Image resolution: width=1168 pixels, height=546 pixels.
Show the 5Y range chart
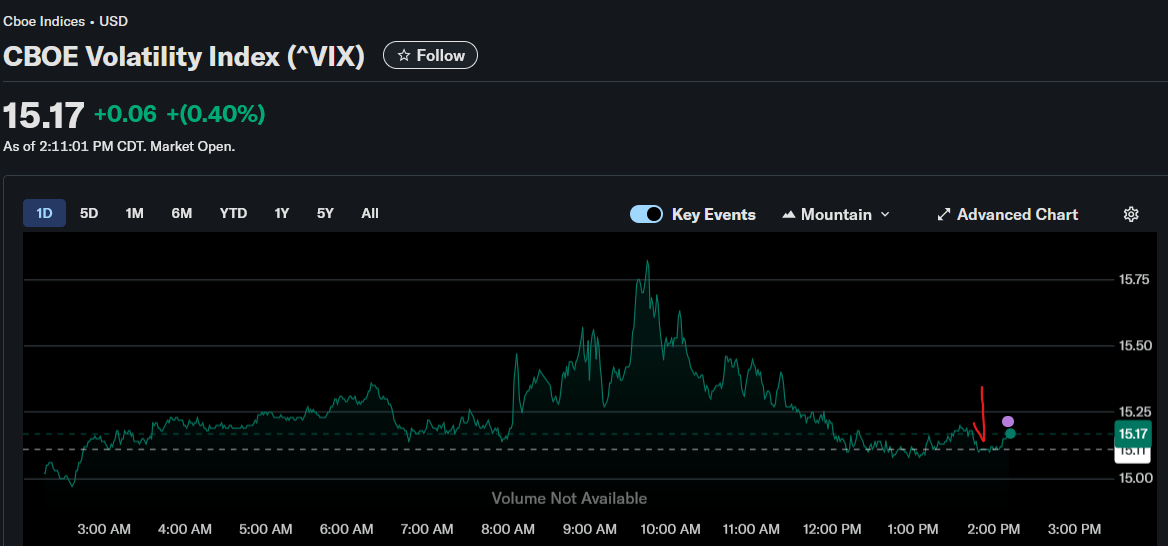pos(326,213)
